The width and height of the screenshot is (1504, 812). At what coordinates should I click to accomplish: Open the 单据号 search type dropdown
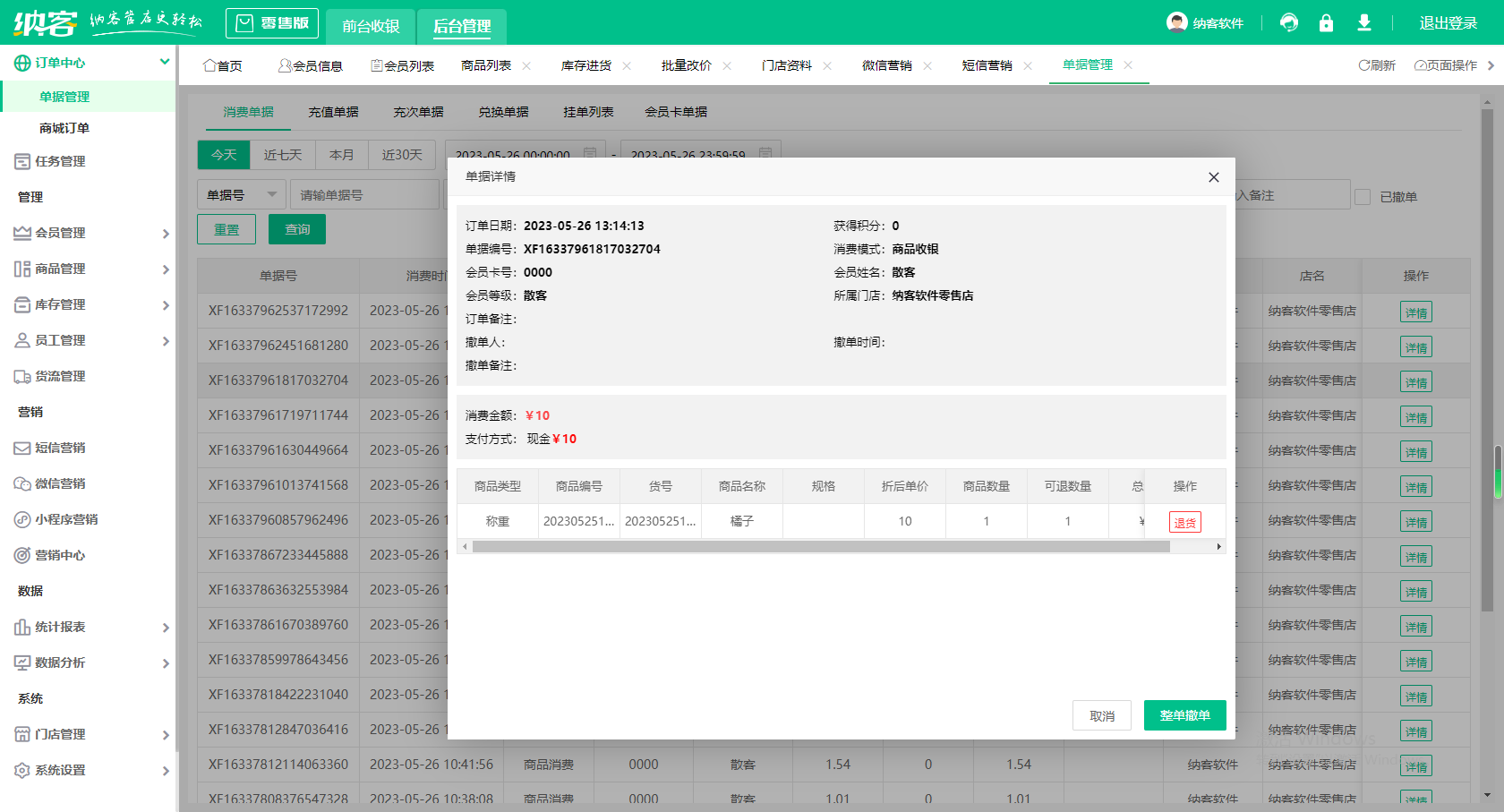[x=241, y=195]
